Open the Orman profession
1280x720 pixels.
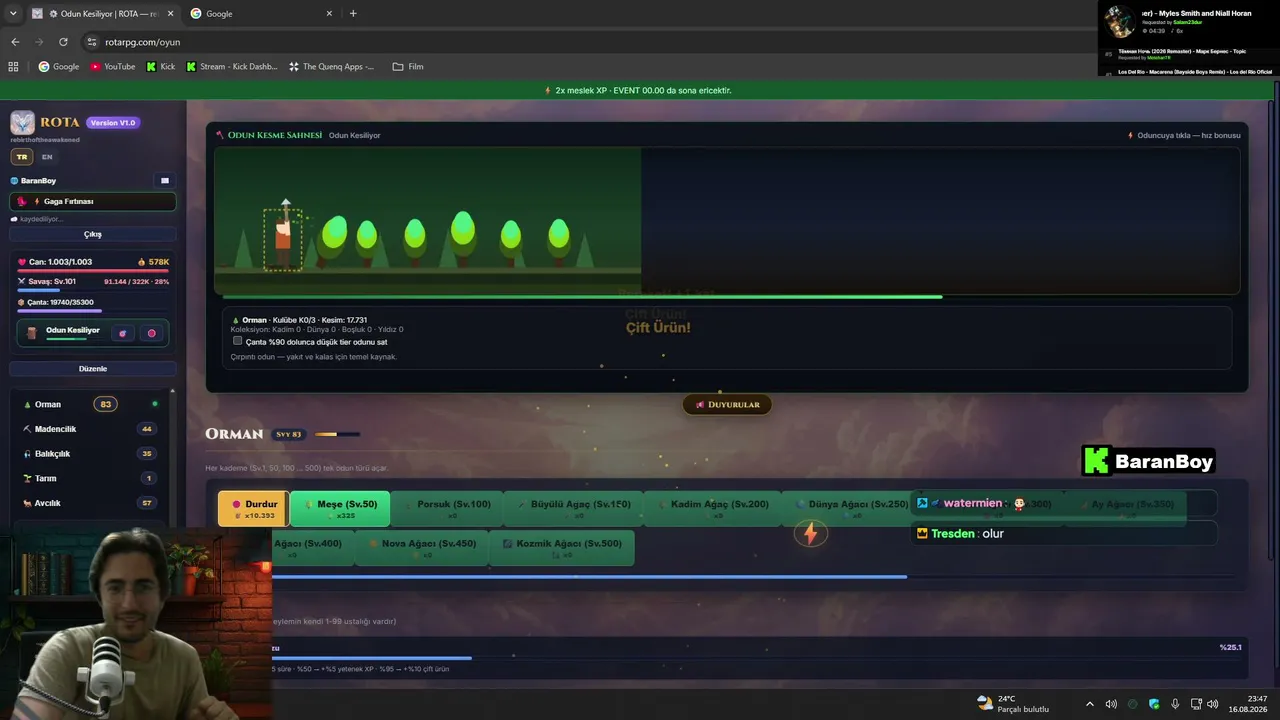[91, 404]
